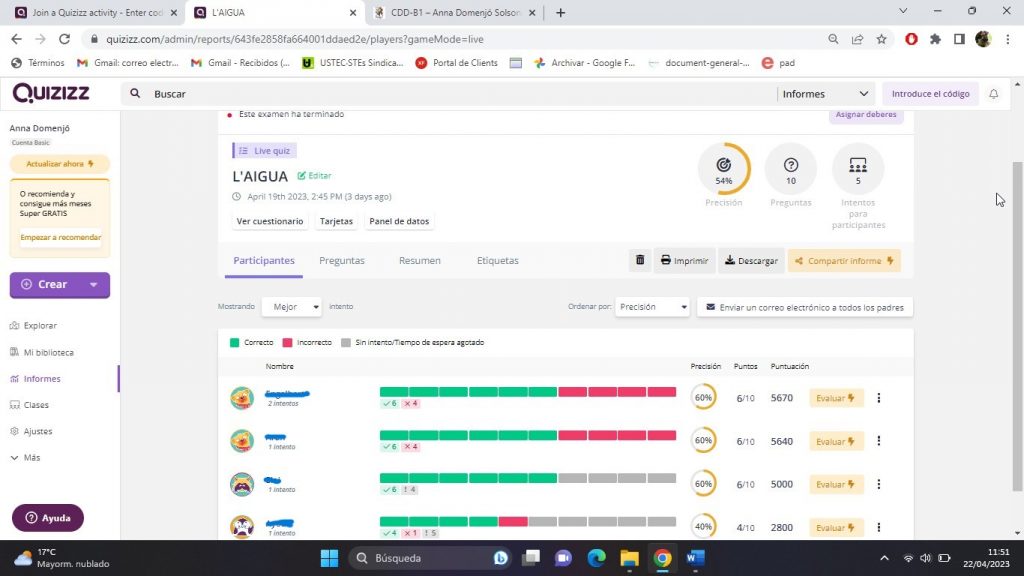1024x576 pixels.
Task: Open Explorar in the sidebar
Action: click(40, 326)
